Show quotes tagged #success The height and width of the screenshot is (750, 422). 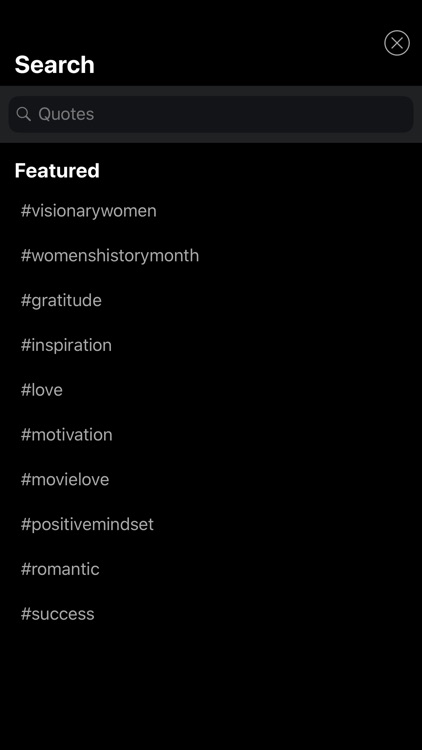pos(57,614)
